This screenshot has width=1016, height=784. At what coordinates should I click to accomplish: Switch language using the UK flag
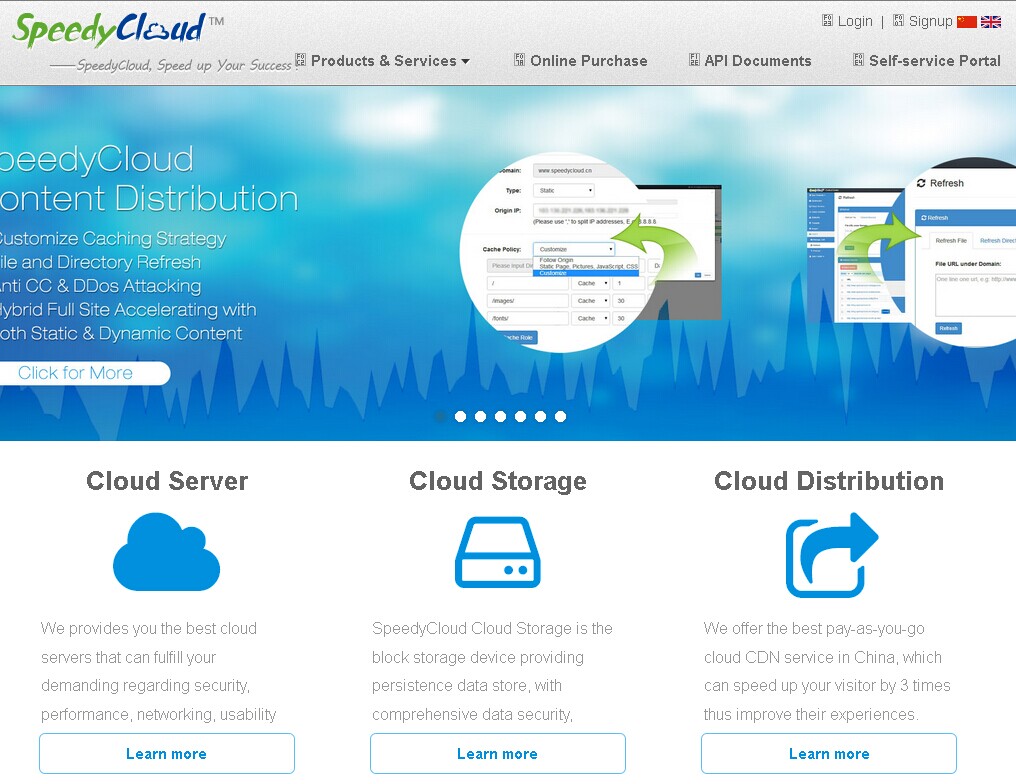coord(991,22)
